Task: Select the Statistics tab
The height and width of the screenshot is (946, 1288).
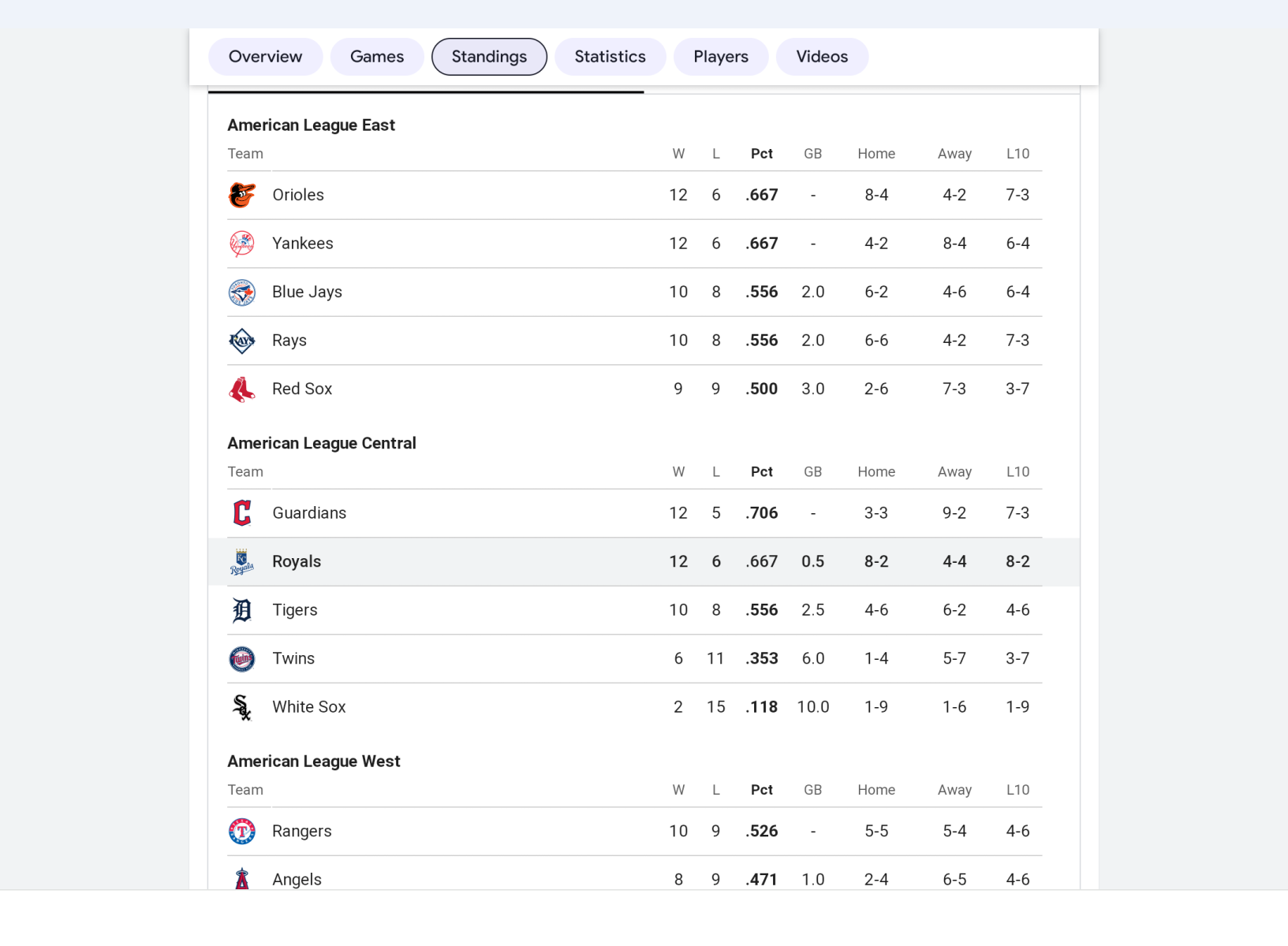Action: click(610, 57)
